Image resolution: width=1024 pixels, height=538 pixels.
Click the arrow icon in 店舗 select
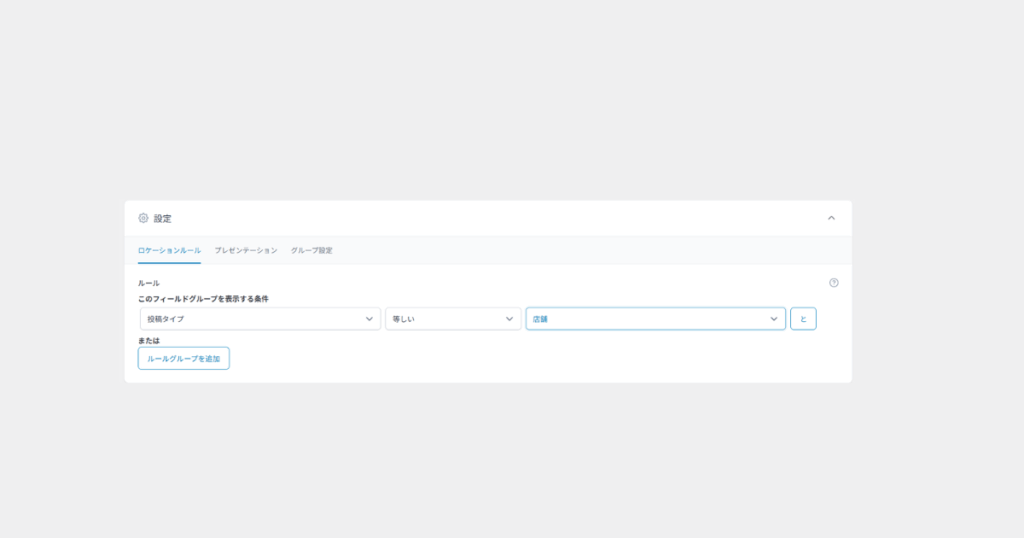(774, 319)
